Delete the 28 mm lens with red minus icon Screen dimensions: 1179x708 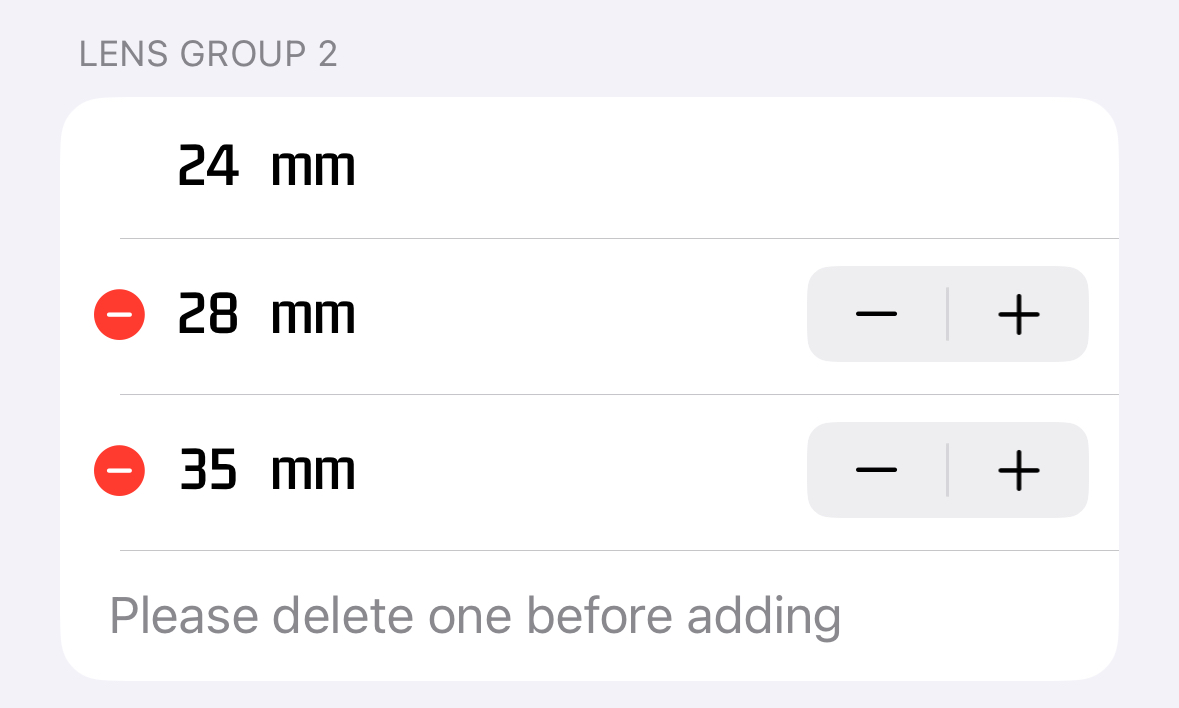120,314
